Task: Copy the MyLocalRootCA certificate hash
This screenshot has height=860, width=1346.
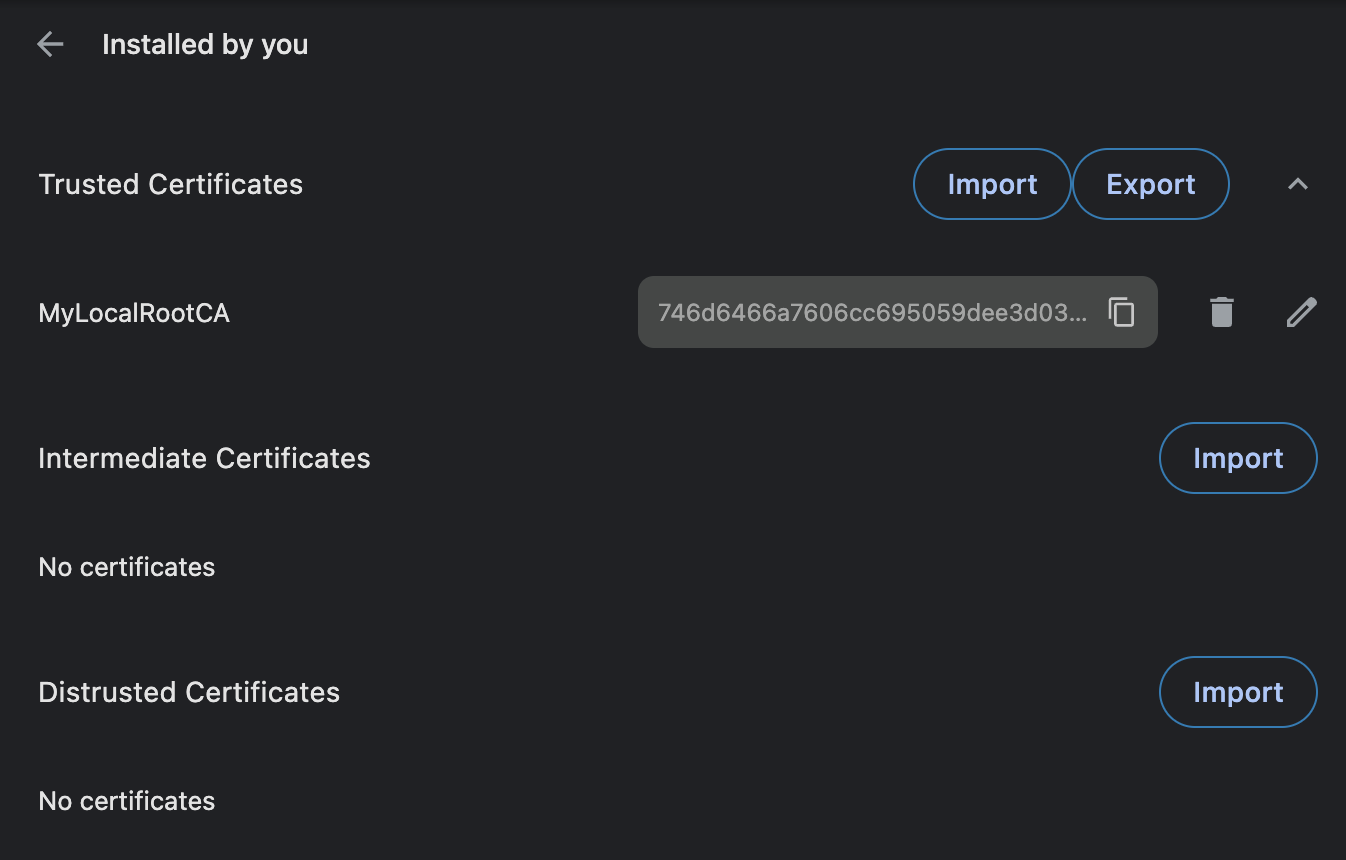Action: pos(1121,312)
